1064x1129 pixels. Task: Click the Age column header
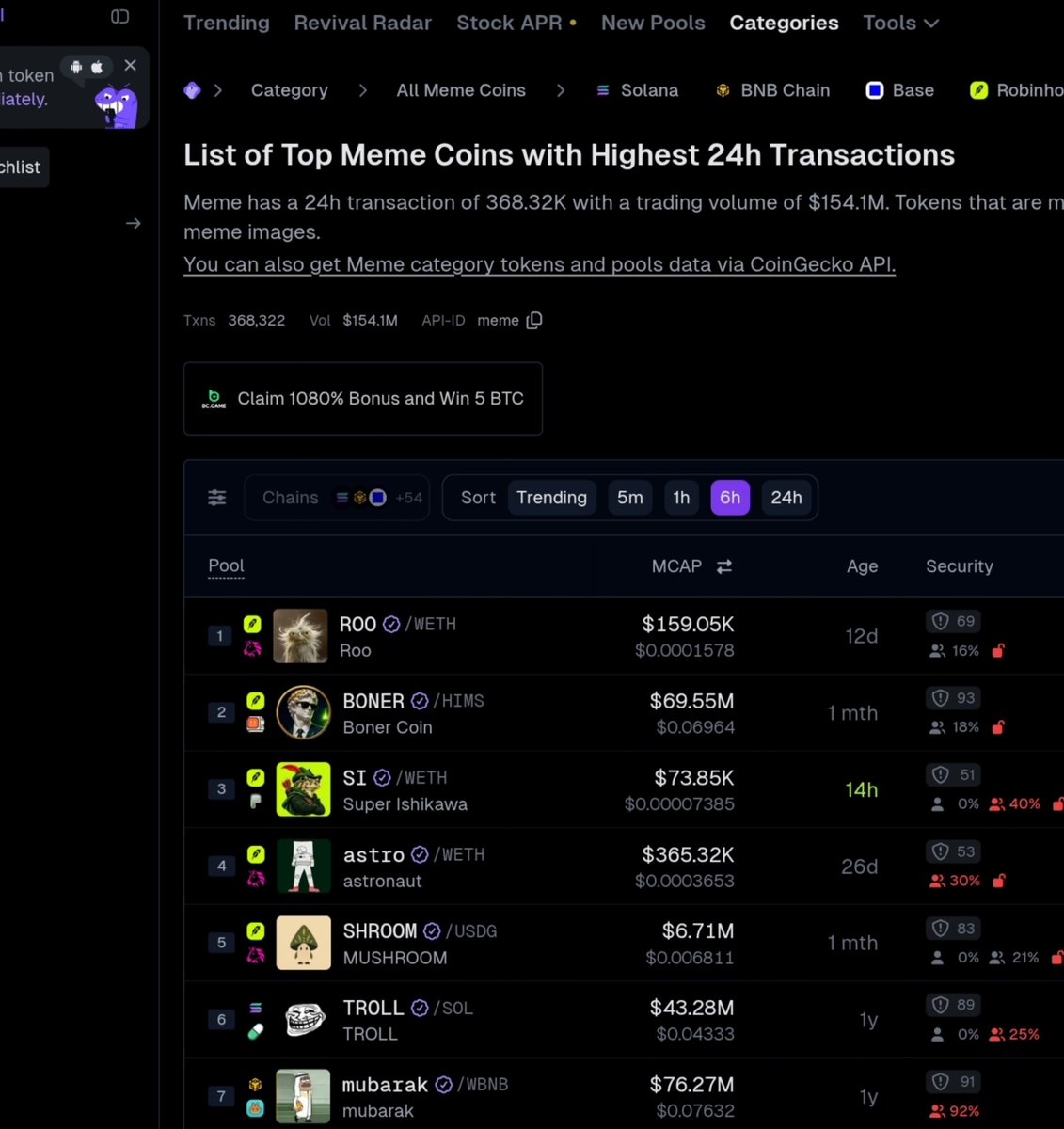pyautogui.click(x=862, y=566)
